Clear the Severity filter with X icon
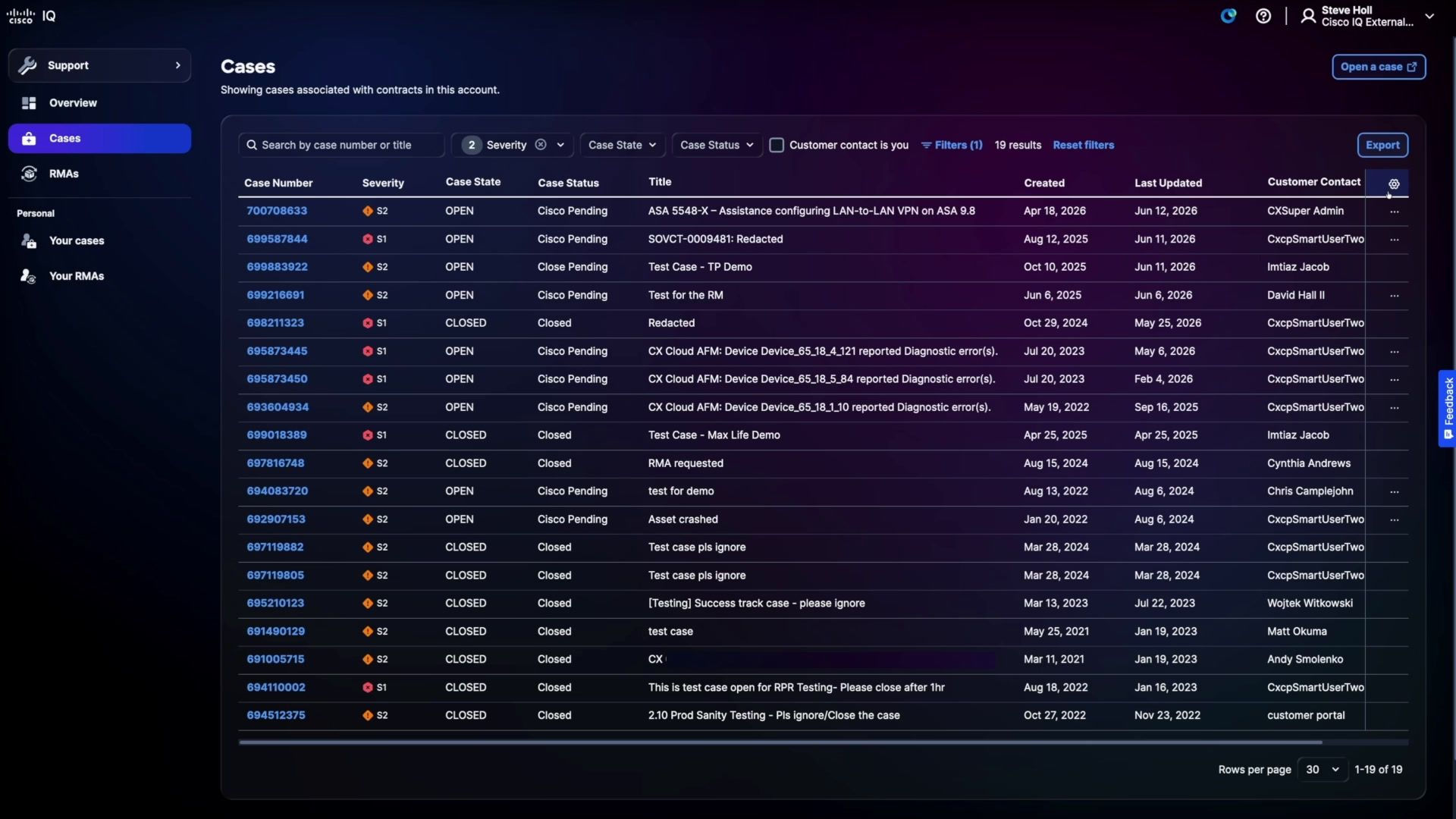 541,145
